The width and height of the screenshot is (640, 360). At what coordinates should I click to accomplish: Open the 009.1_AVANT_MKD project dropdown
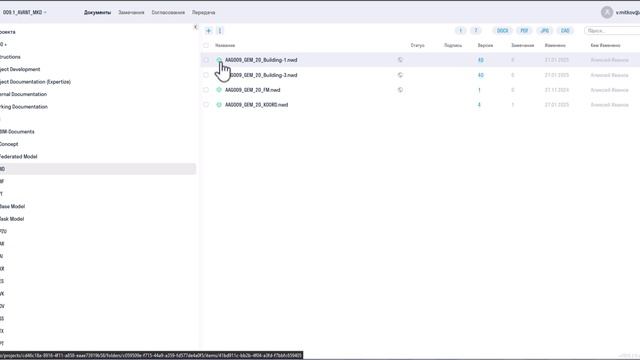pos(24,12)
